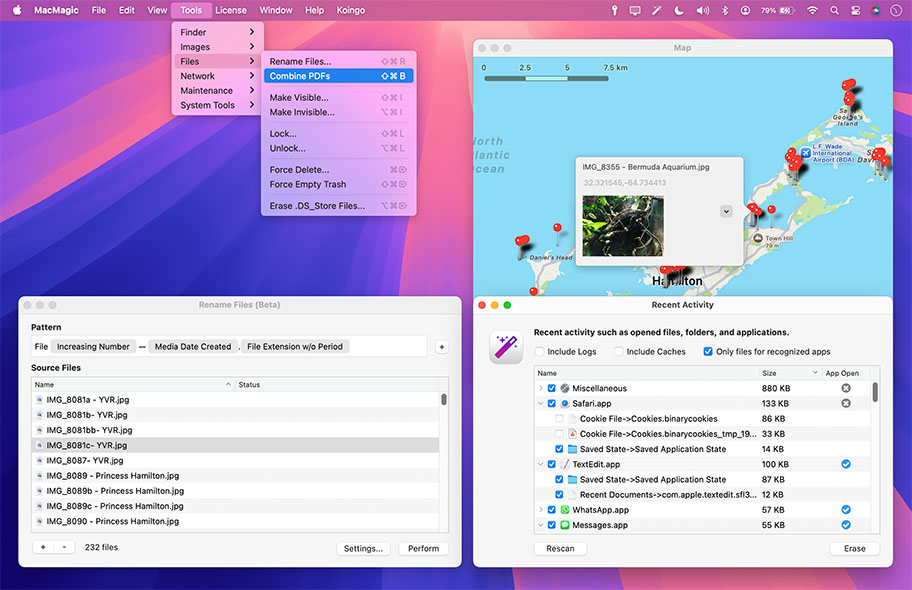Click the TextEdit.app icon in the list
Viewport: 912px width, 590px height.
[566, 464]
